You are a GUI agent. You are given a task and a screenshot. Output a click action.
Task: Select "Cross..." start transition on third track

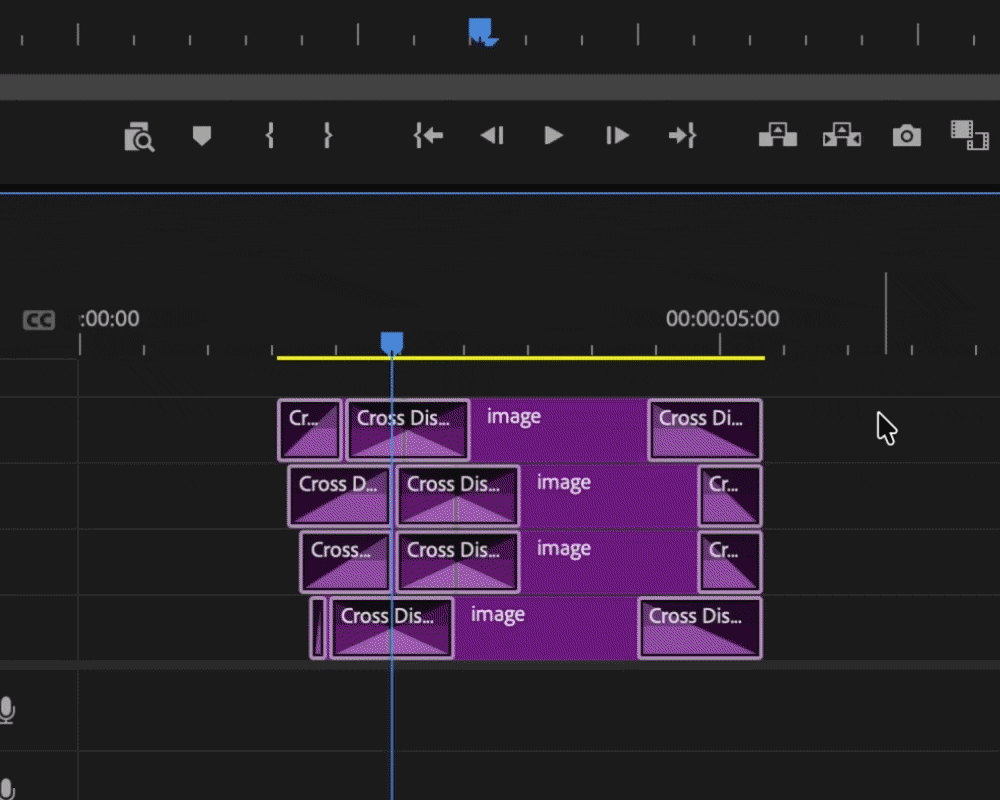point(345,561)
